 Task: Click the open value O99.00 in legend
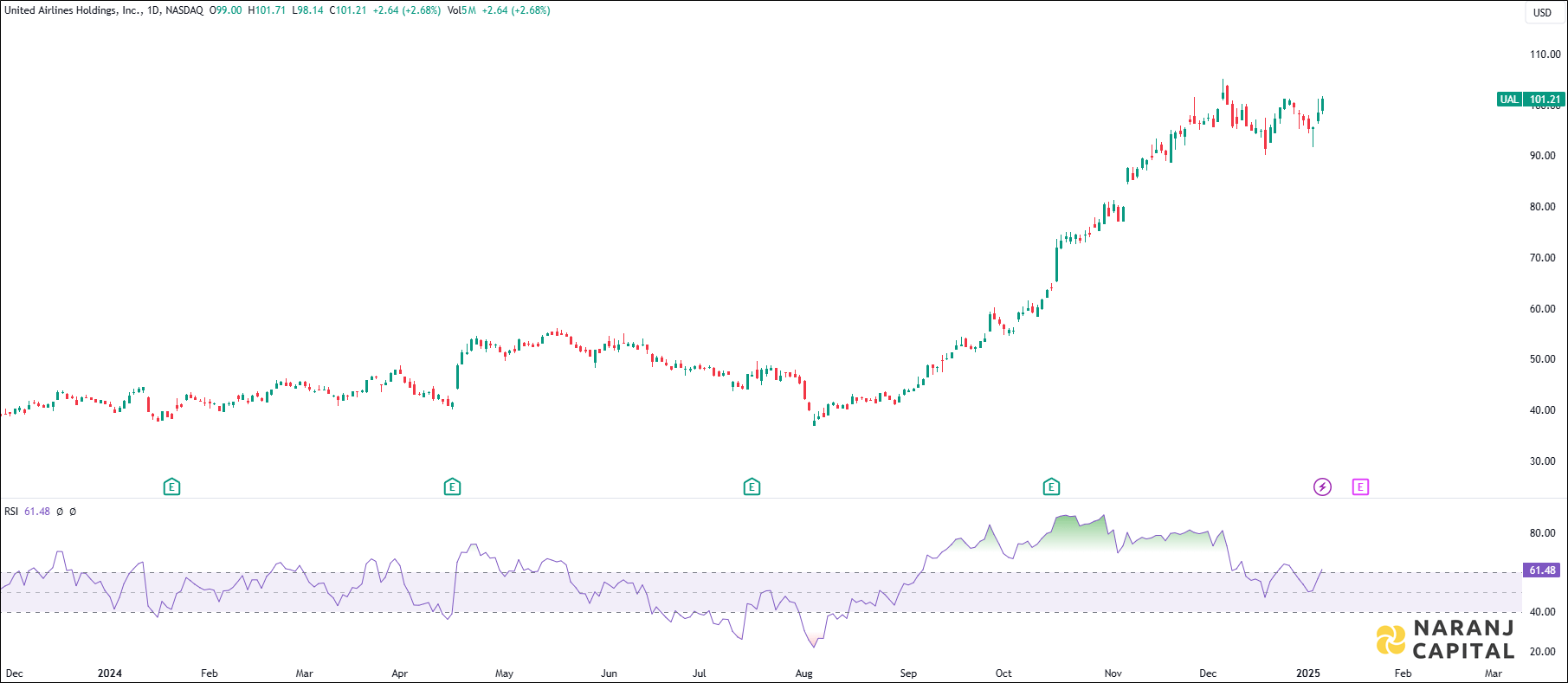[x=226, y=10]
